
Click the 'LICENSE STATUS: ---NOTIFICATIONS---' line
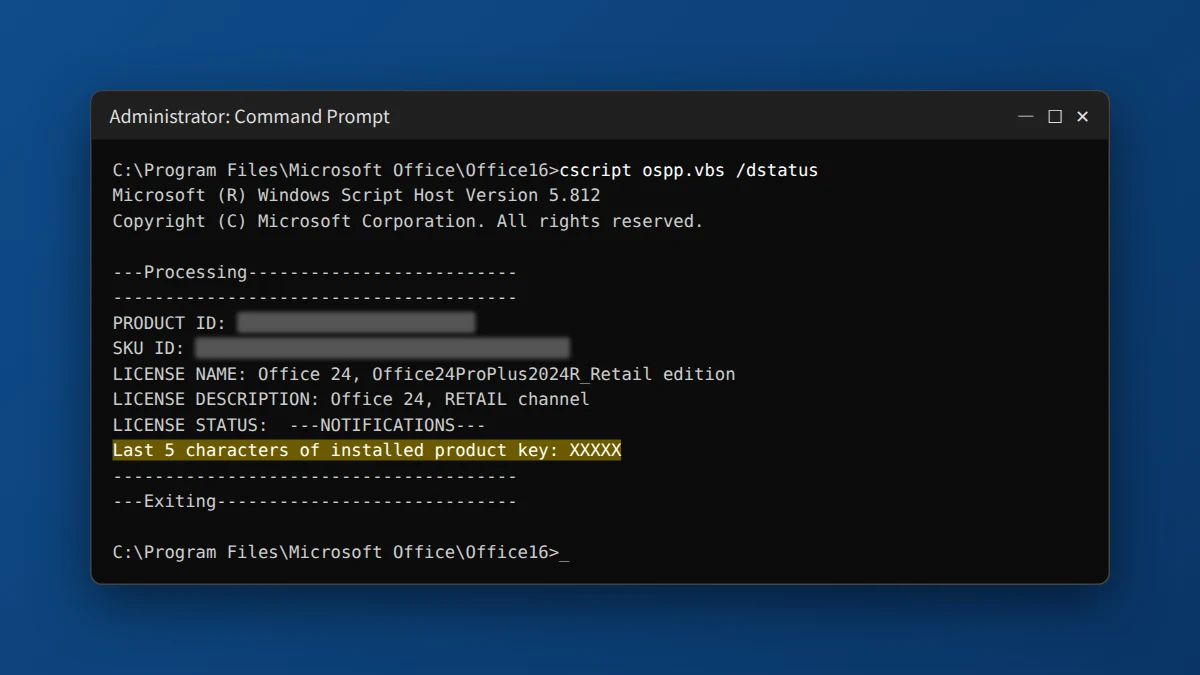point(299,425)
